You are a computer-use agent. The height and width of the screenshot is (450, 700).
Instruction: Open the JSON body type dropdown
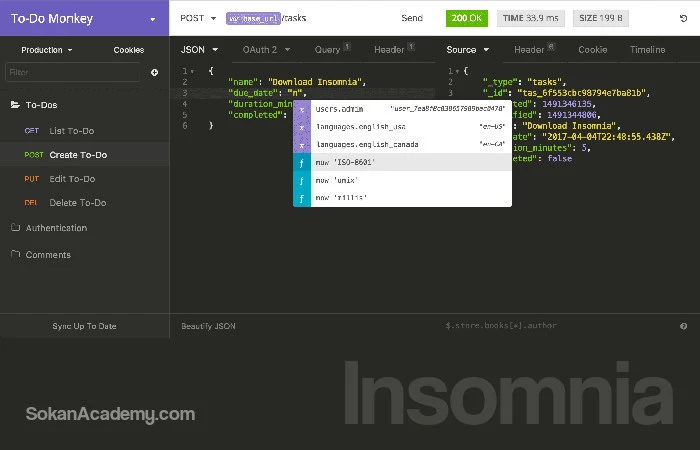pyautogui.click(x=199, y=50)
